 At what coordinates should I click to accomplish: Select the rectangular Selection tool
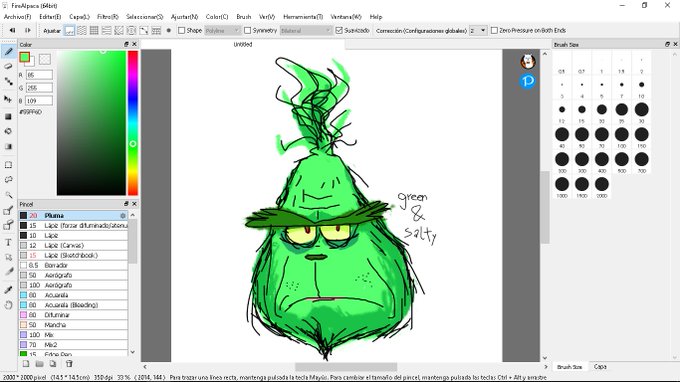[8, 165]
